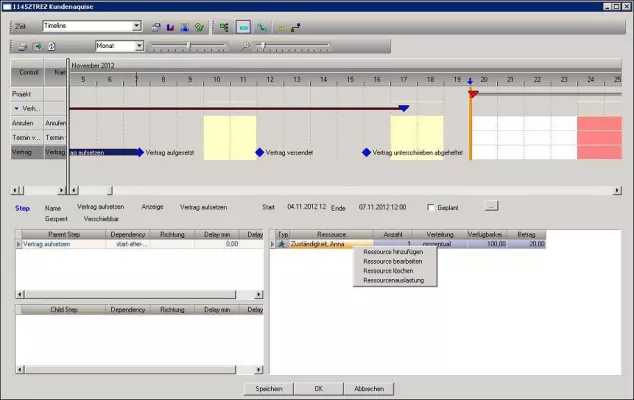Click the star icon in the resource row

282,243
